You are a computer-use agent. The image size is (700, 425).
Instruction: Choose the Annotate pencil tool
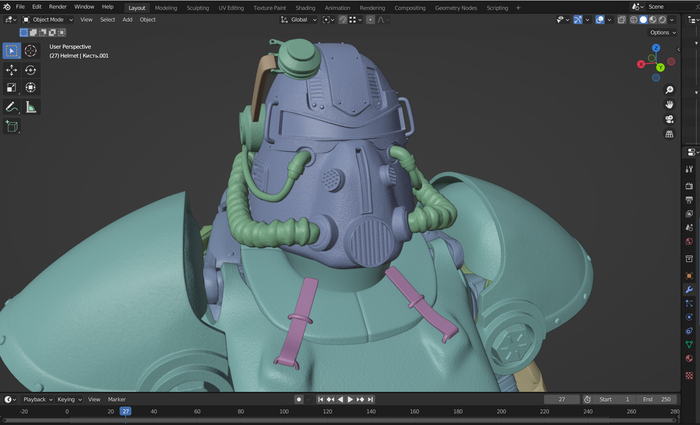coord(12,107)
